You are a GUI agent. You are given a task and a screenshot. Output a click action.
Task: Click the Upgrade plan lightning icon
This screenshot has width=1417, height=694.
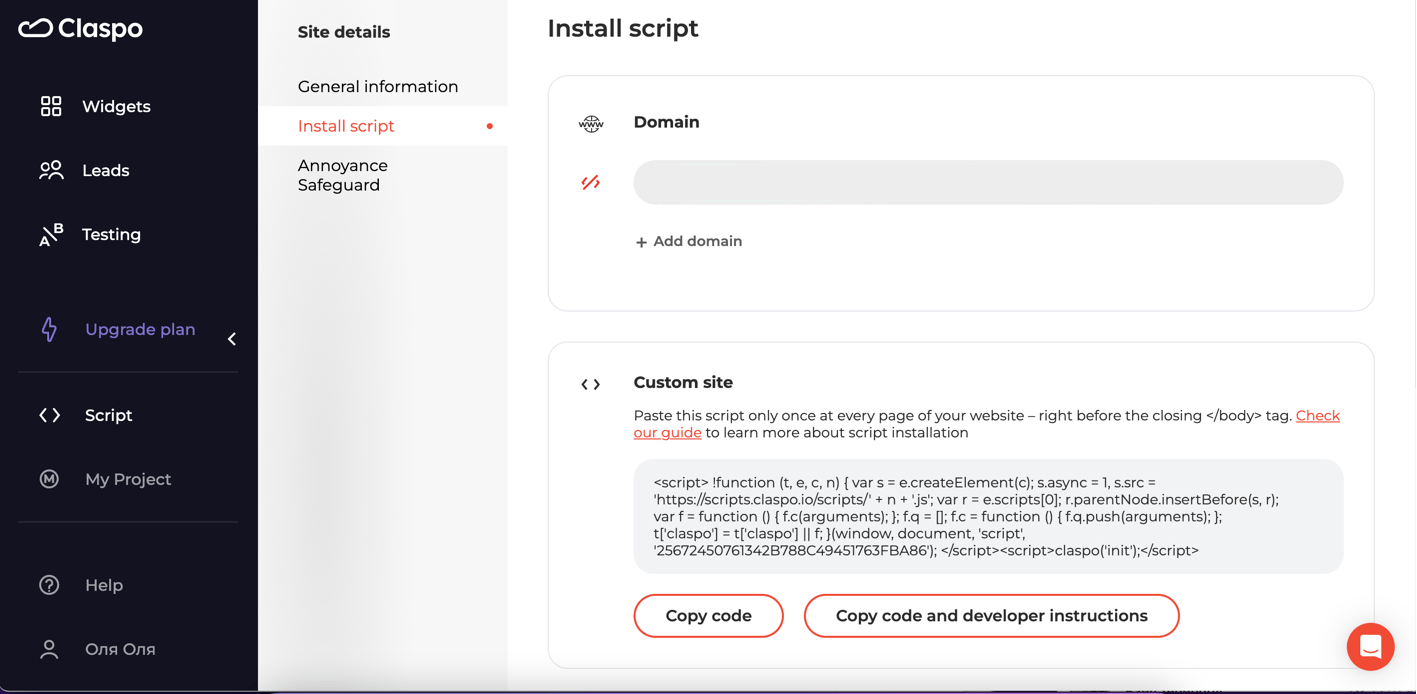pyautogui.click(x=49, y=329)
